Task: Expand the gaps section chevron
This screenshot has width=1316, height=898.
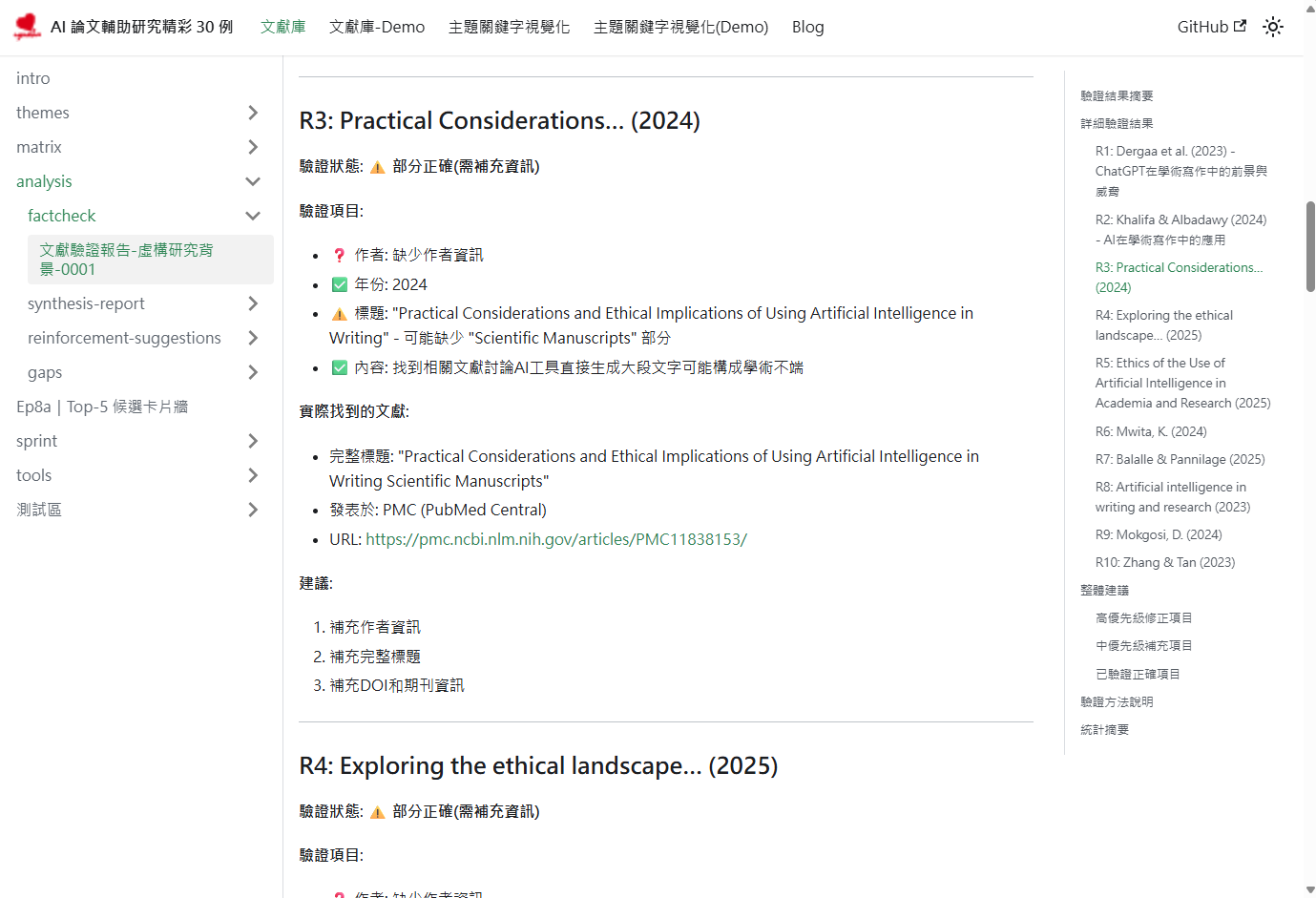Action: 253,372
